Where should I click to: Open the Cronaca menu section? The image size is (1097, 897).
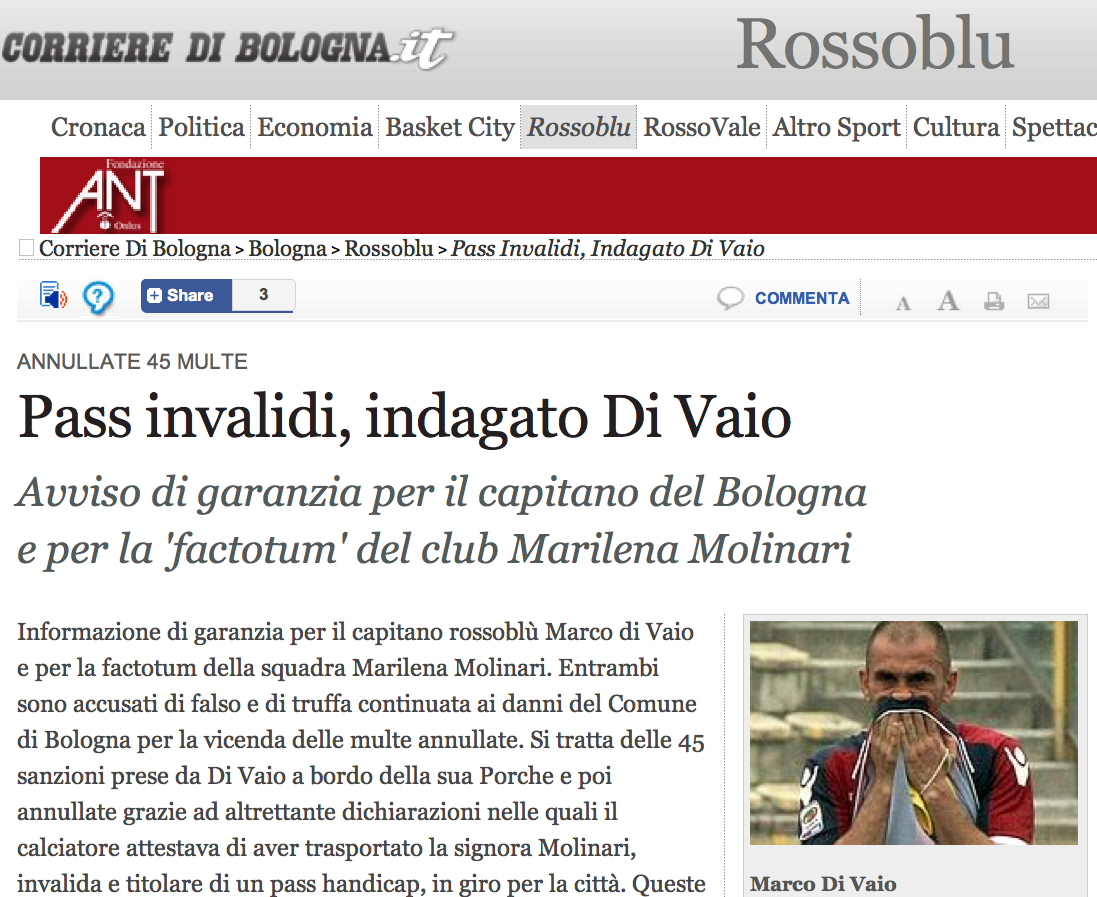[x=98, y=127]
